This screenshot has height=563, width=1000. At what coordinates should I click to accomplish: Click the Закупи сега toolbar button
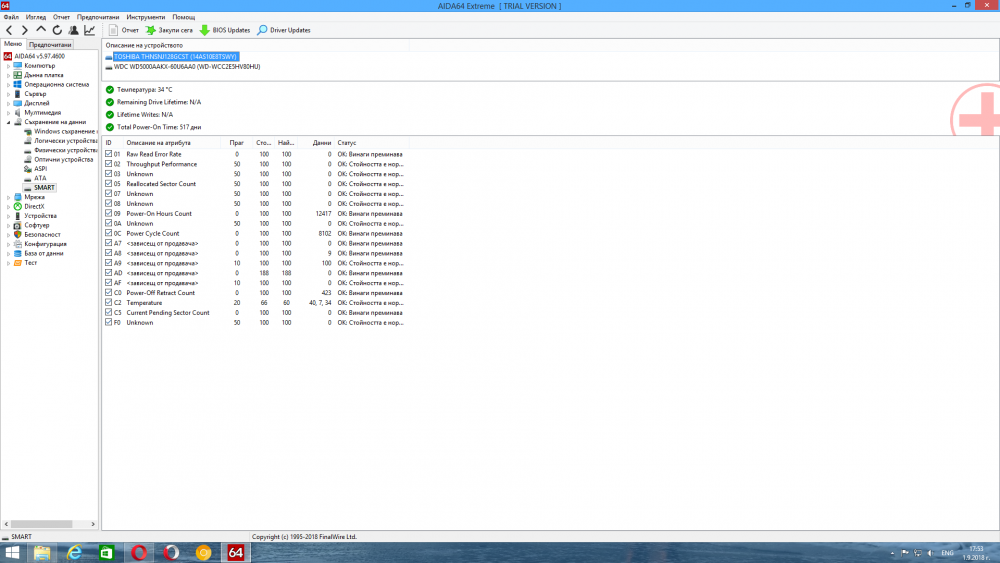tap(169, 30)
